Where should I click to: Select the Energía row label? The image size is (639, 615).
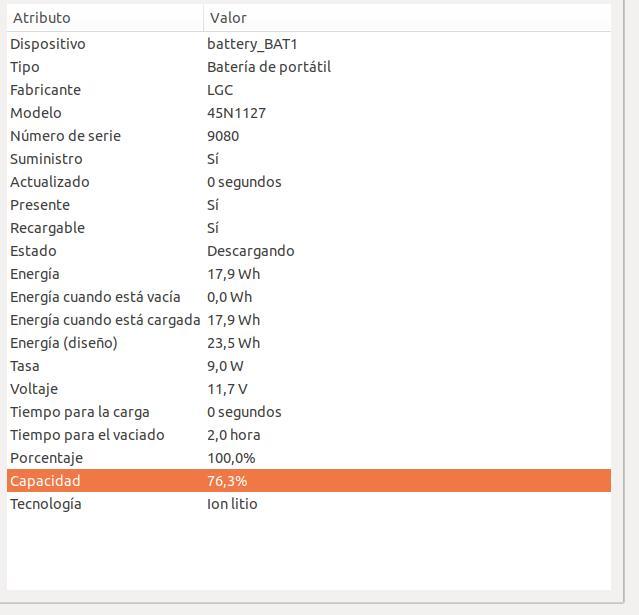click(x=35, y=274)
